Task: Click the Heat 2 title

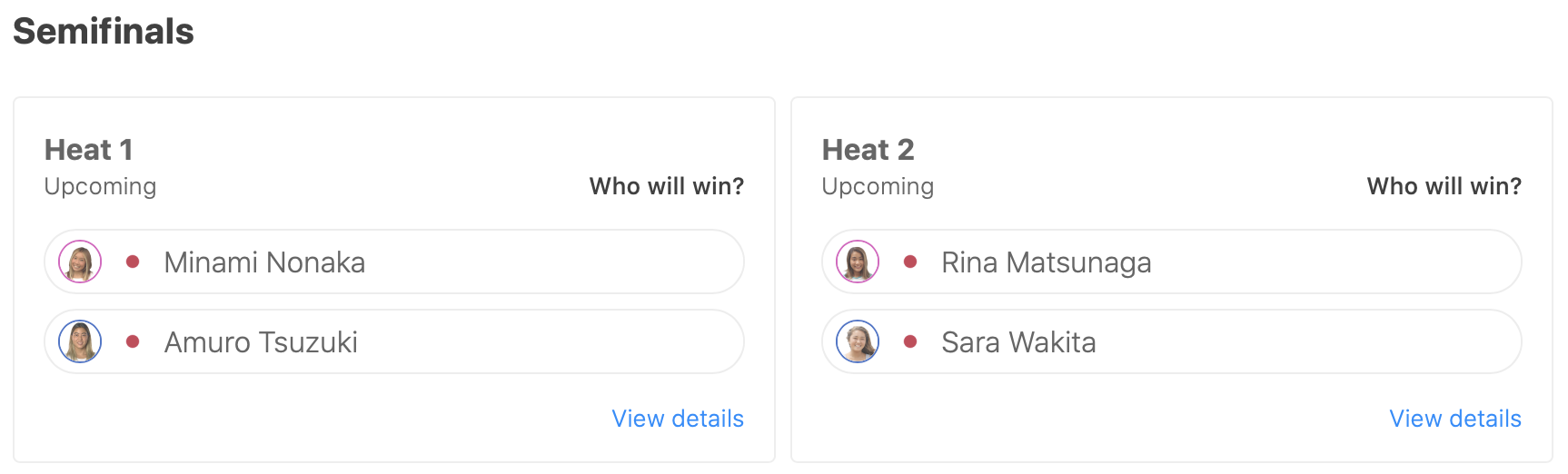Action: click(868, 150)
